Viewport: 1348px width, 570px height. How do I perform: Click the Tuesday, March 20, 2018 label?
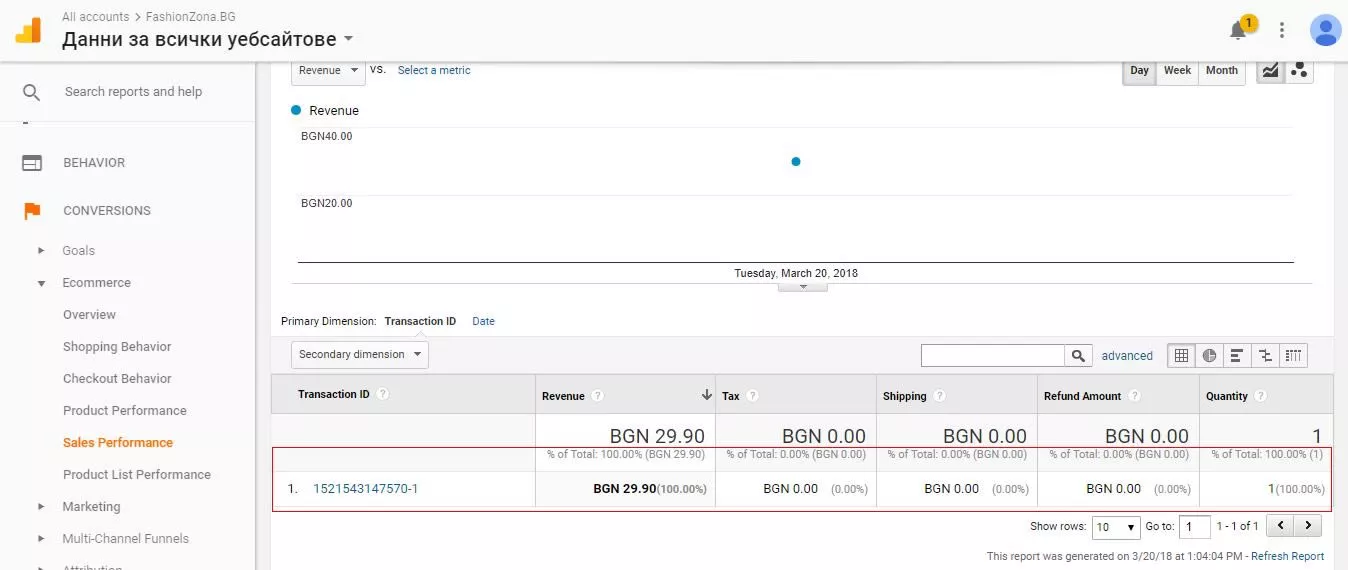click(796, 273)
